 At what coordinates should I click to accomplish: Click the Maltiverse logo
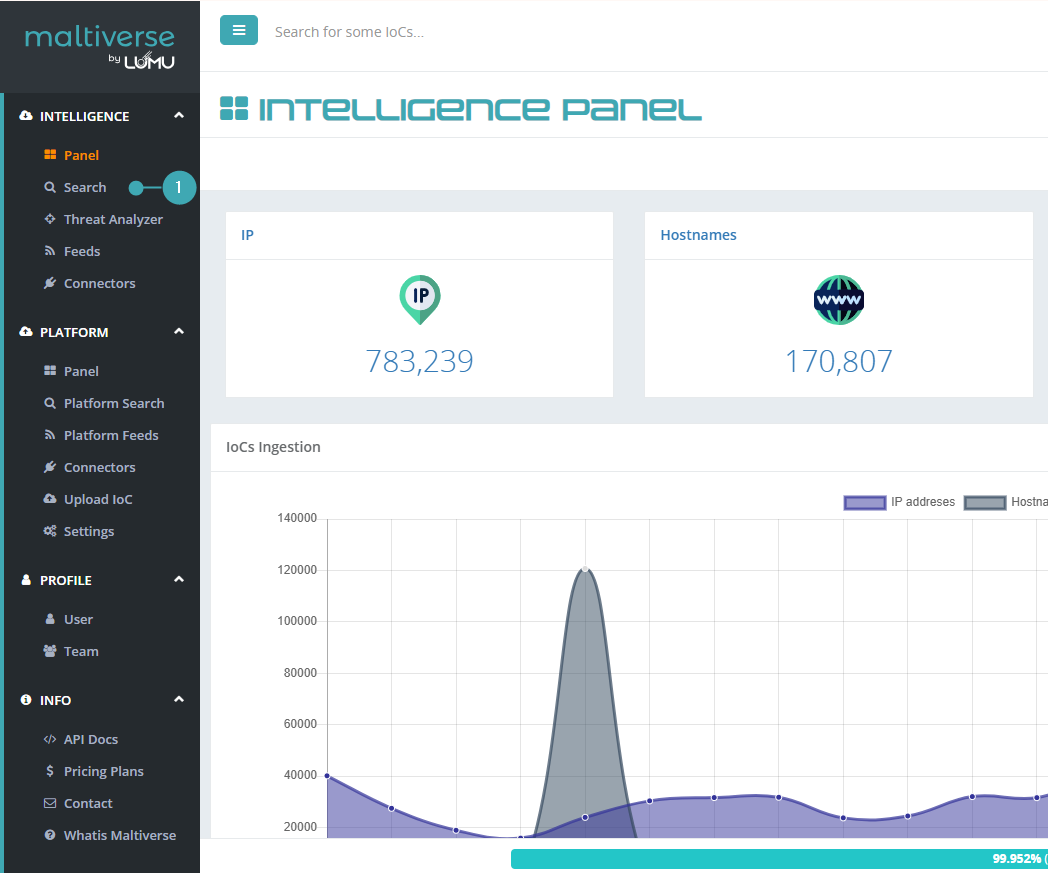coord(100,46)
